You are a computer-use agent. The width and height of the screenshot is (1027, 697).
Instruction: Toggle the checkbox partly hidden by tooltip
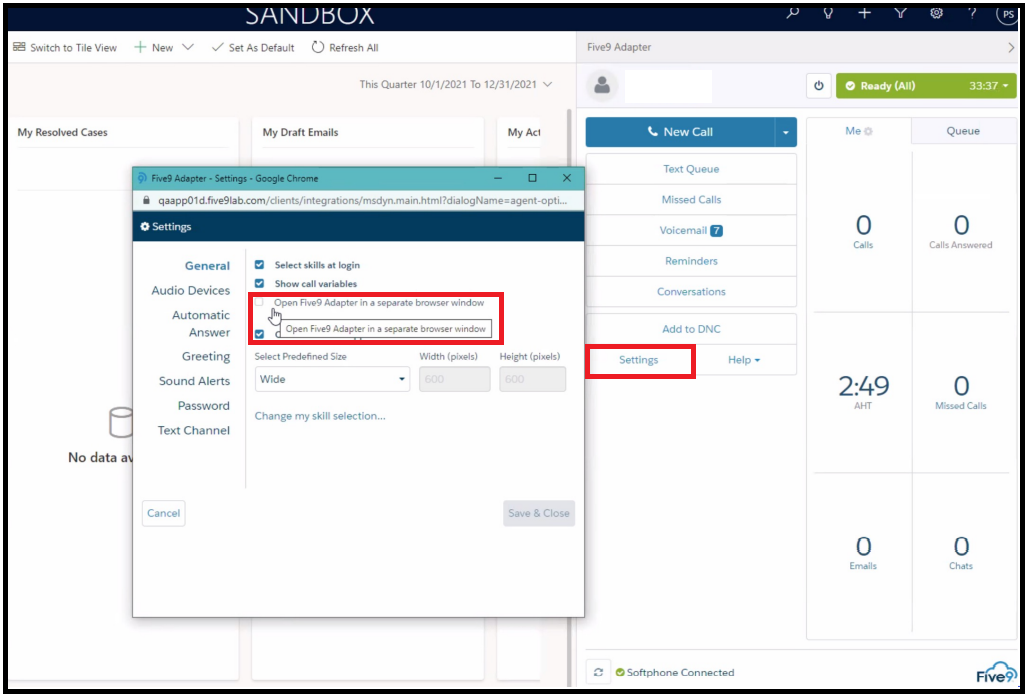(x=259, y=334)
